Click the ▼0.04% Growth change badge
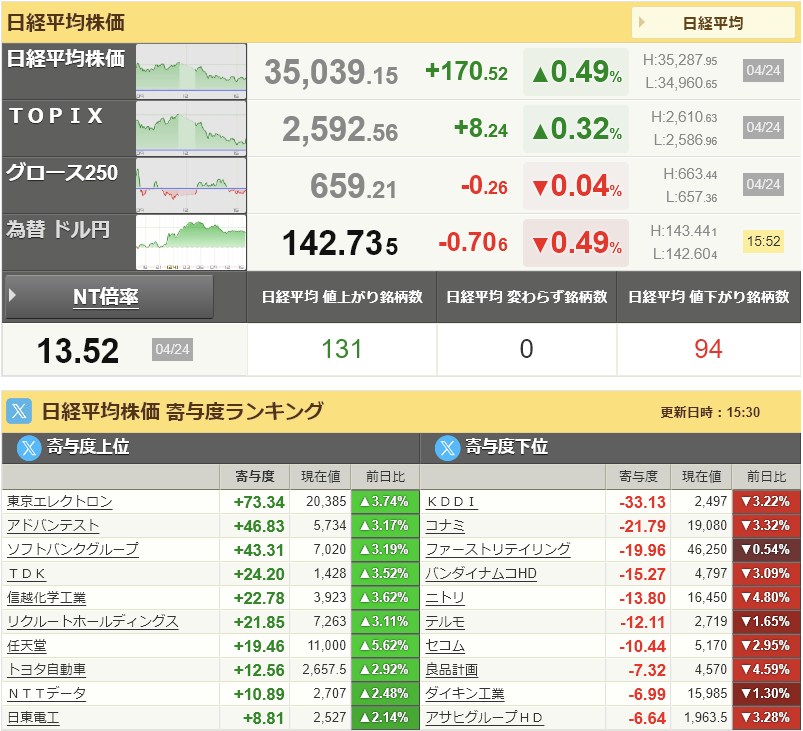The height and width of the screenshot is (731, 803). click(576, 185)
